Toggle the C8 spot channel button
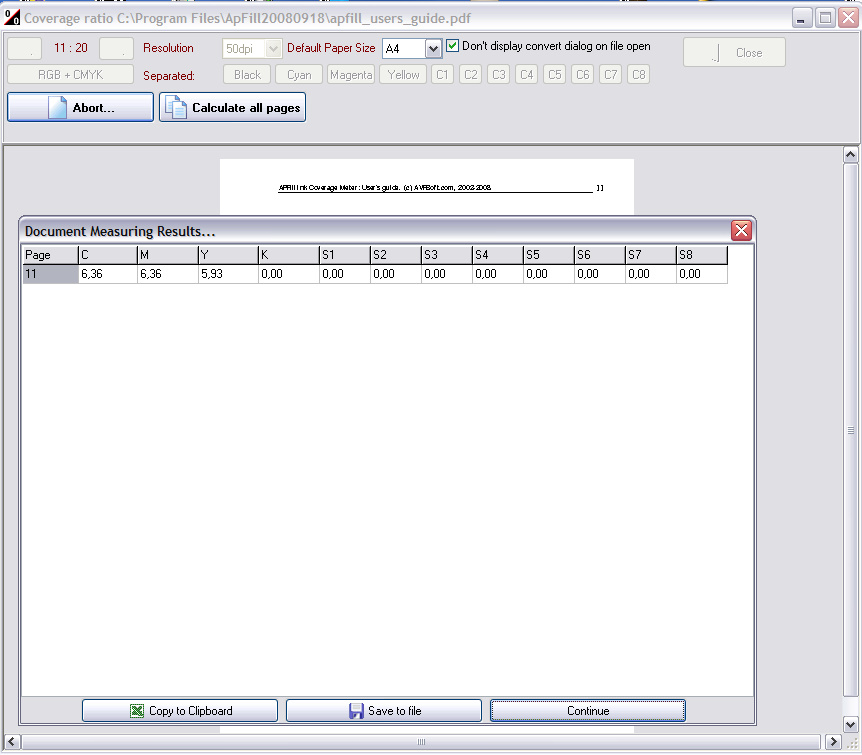Image resolution: width=862 pixels, height=755 pixels. [x=639, y=75]
